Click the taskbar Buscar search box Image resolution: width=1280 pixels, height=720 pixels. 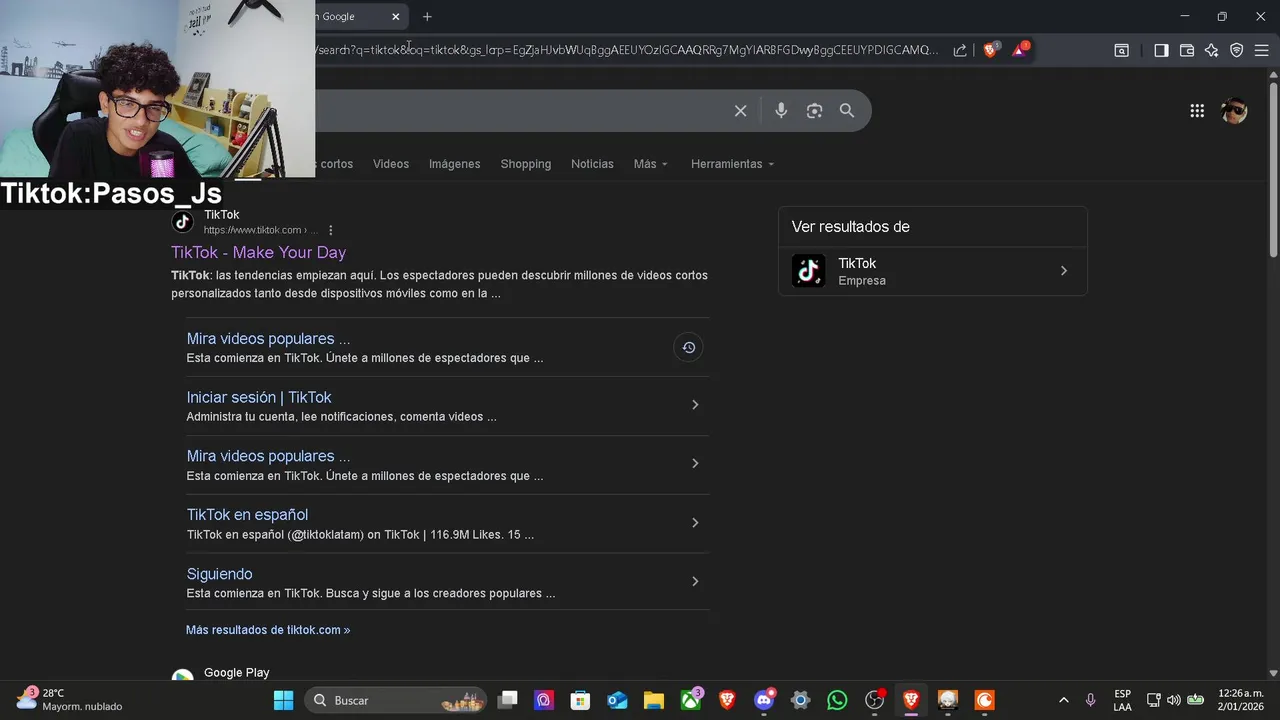396,700
